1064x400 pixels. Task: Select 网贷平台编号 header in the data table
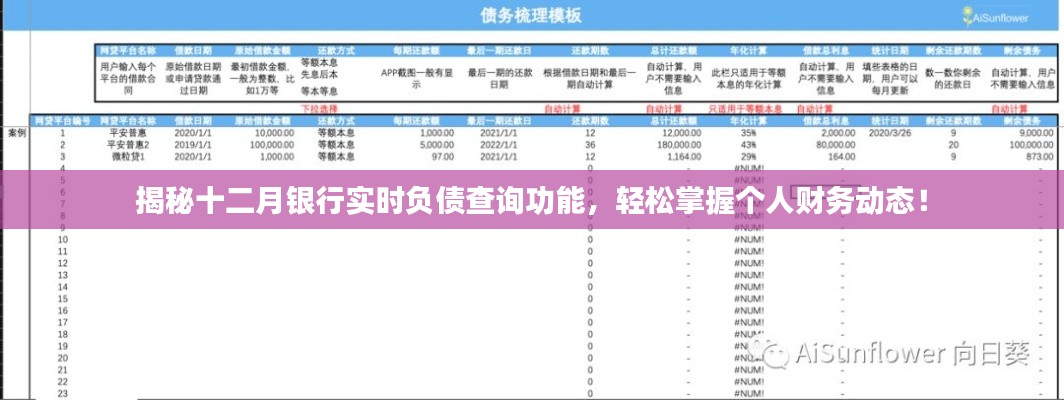62,120
